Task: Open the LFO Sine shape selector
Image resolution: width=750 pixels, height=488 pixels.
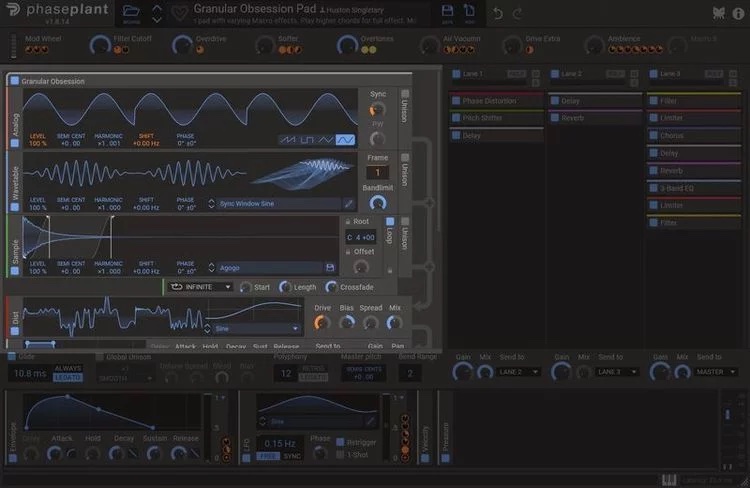Action: click(x=316, y=421)
